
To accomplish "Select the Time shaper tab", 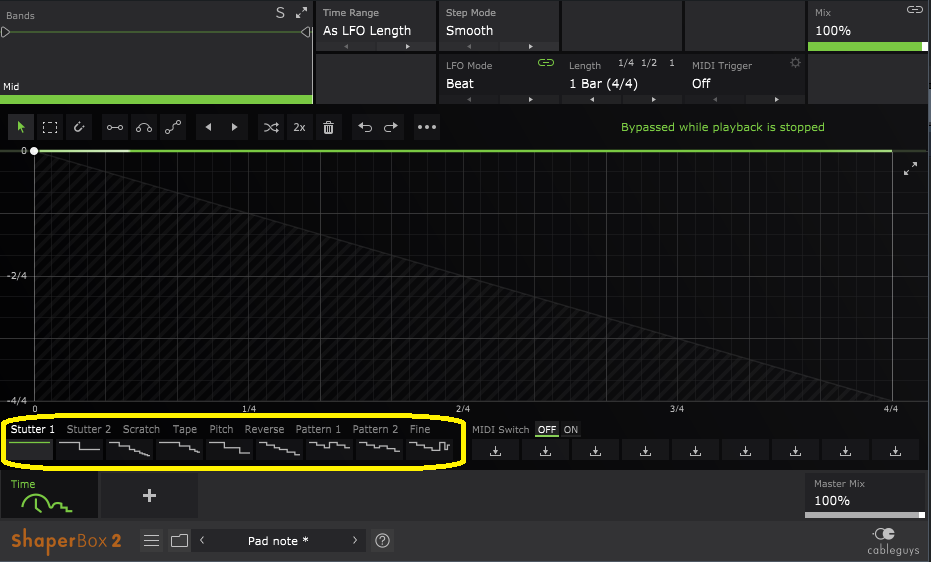I will point(49,496).
